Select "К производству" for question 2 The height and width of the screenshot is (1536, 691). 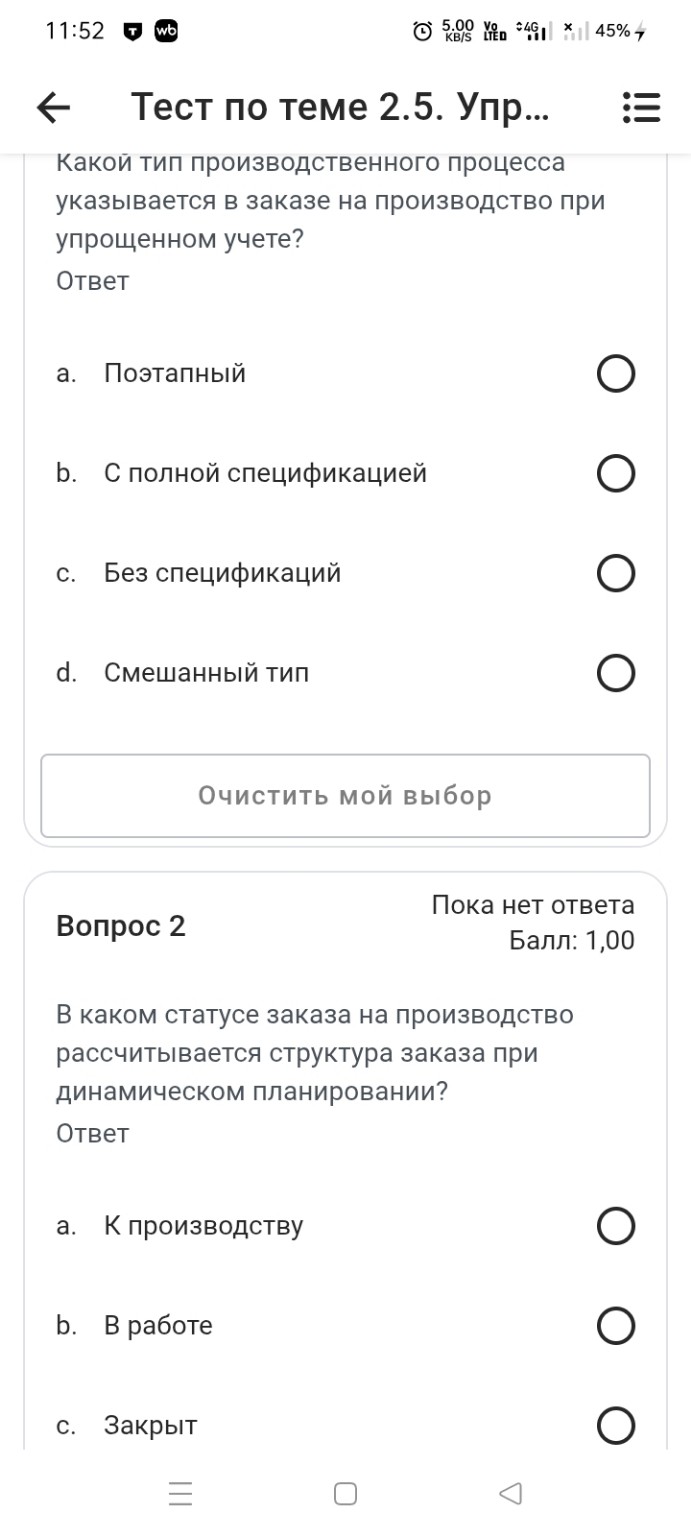click(618, 1226)
